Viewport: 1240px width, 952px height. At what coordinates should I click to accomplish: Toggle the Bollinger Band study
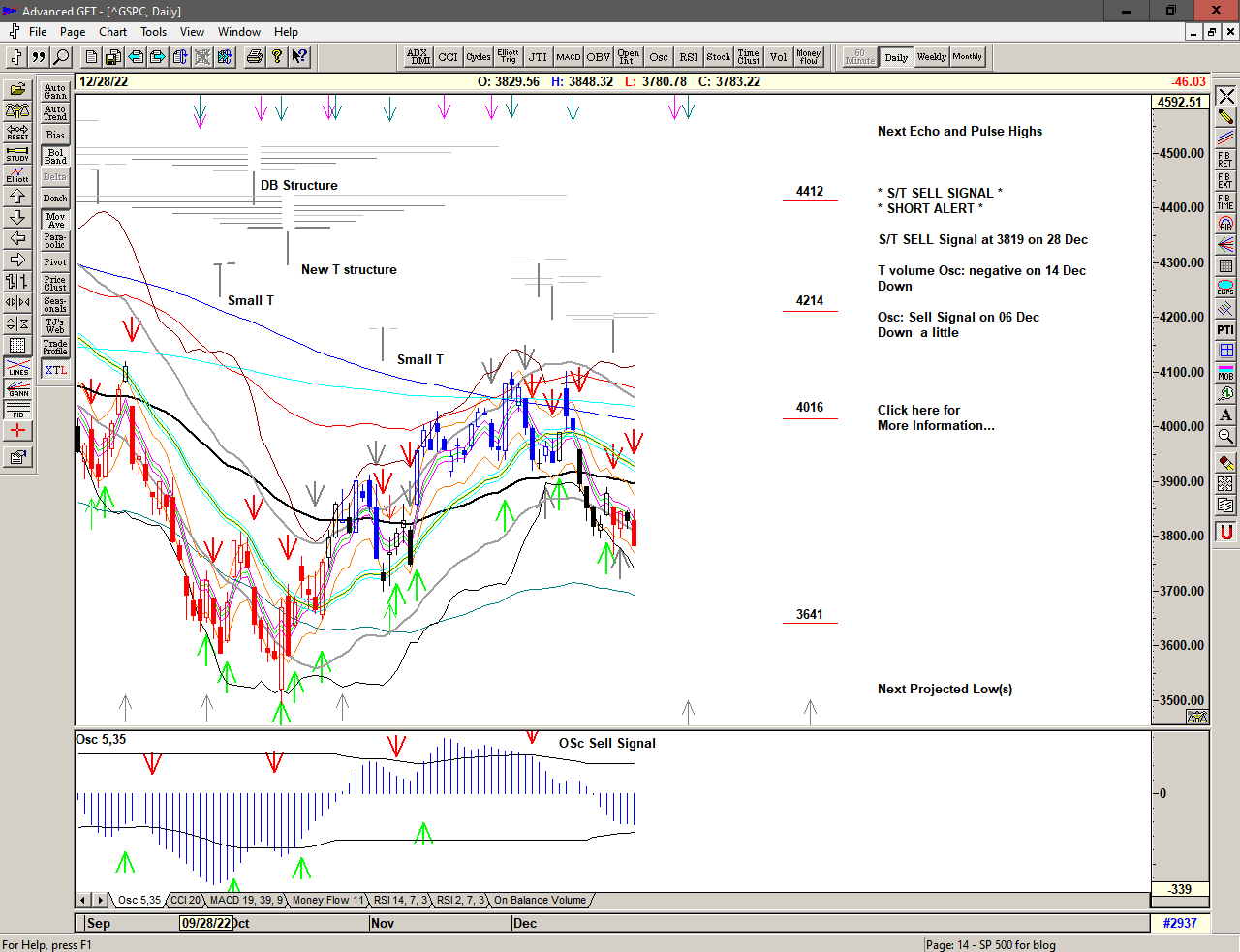tap(55, 156)
